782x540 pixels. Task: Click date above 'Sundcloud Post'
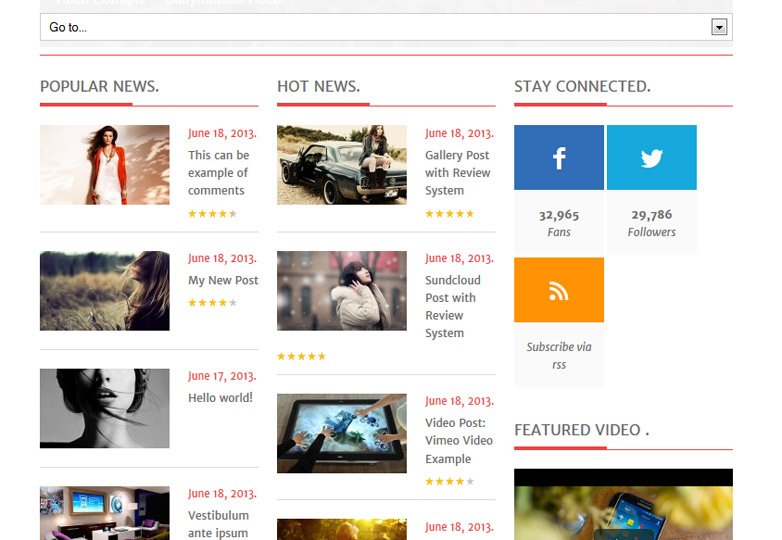tap(459, 258)
